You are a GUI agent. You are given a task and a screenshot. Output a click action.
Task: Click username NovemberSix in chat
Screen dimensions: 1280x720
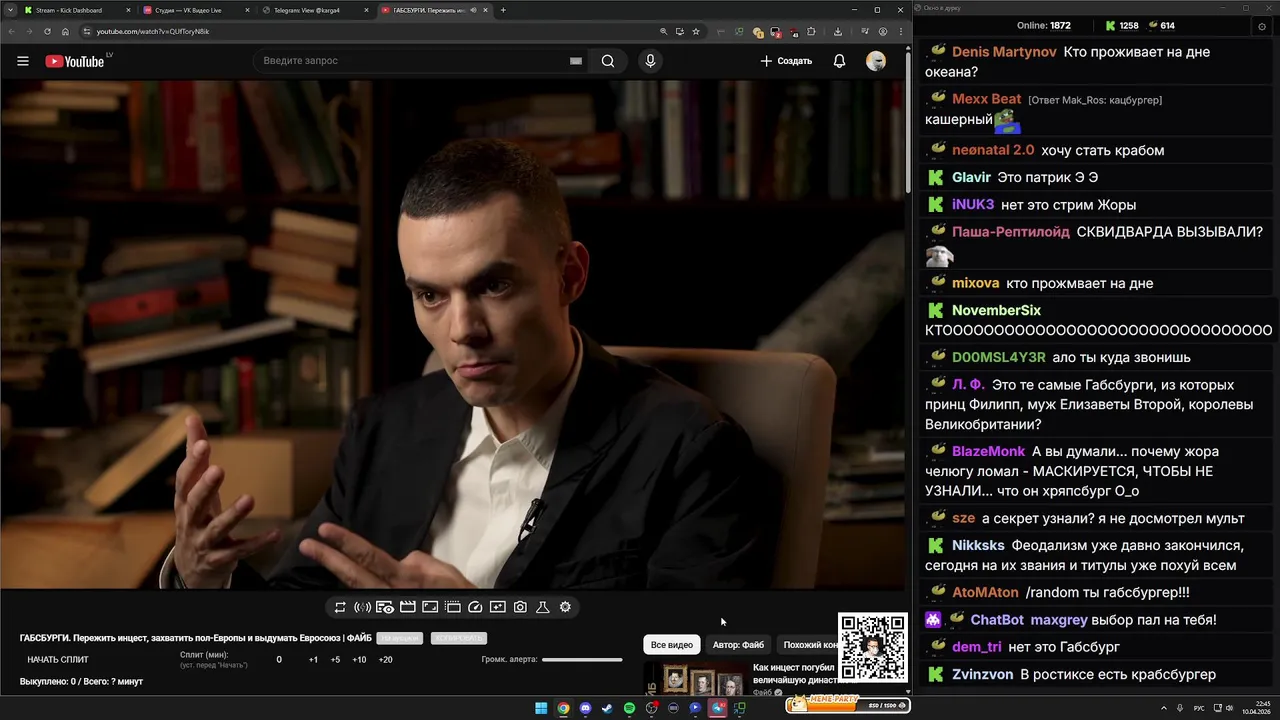click(x=996, y=310)
